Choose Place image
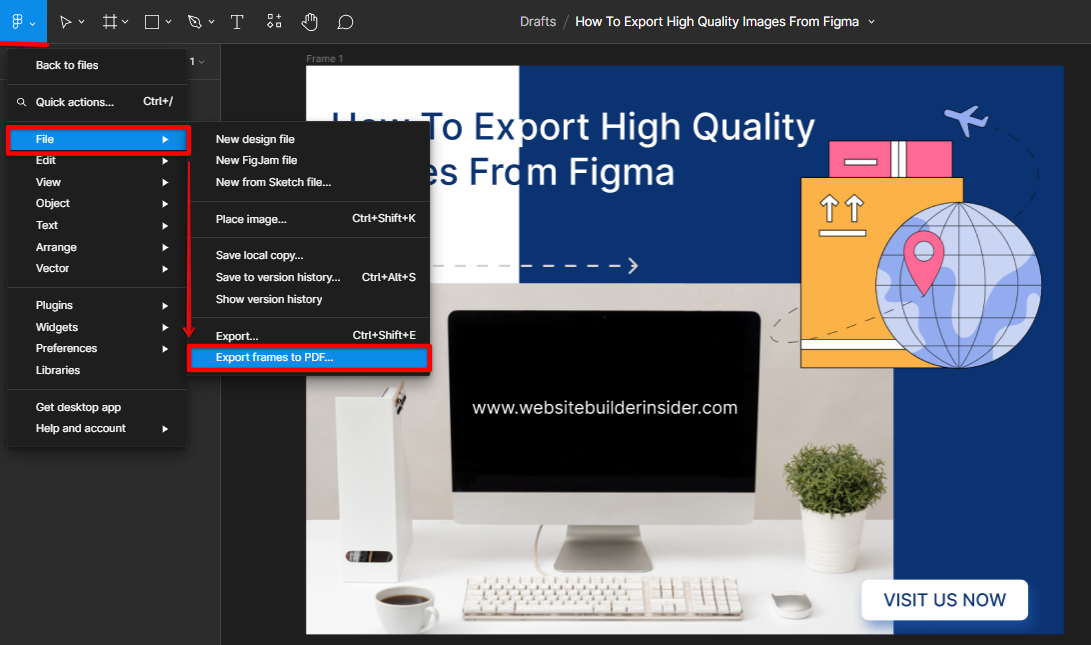Image resolution: width=1091 pixels, height=645 pixels. tap(310, 219)
